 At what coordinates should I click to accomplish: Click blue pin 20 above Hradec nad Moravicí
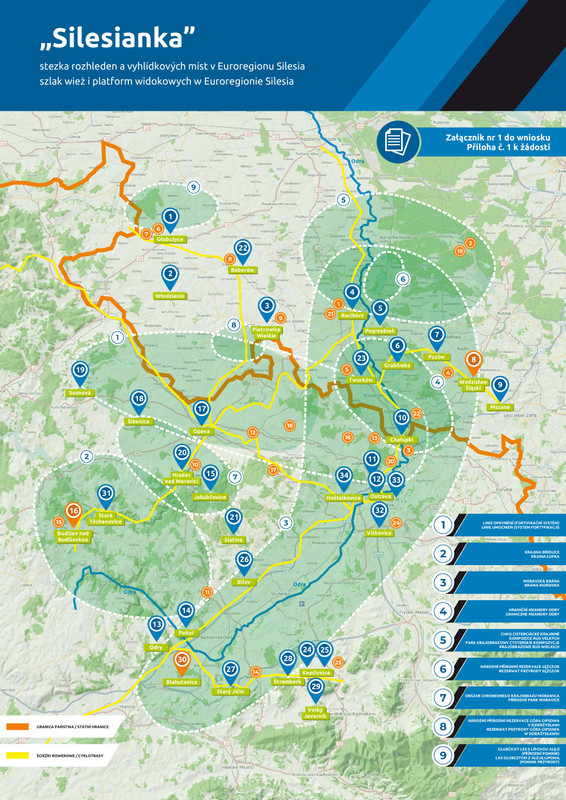tap(182, 456)
